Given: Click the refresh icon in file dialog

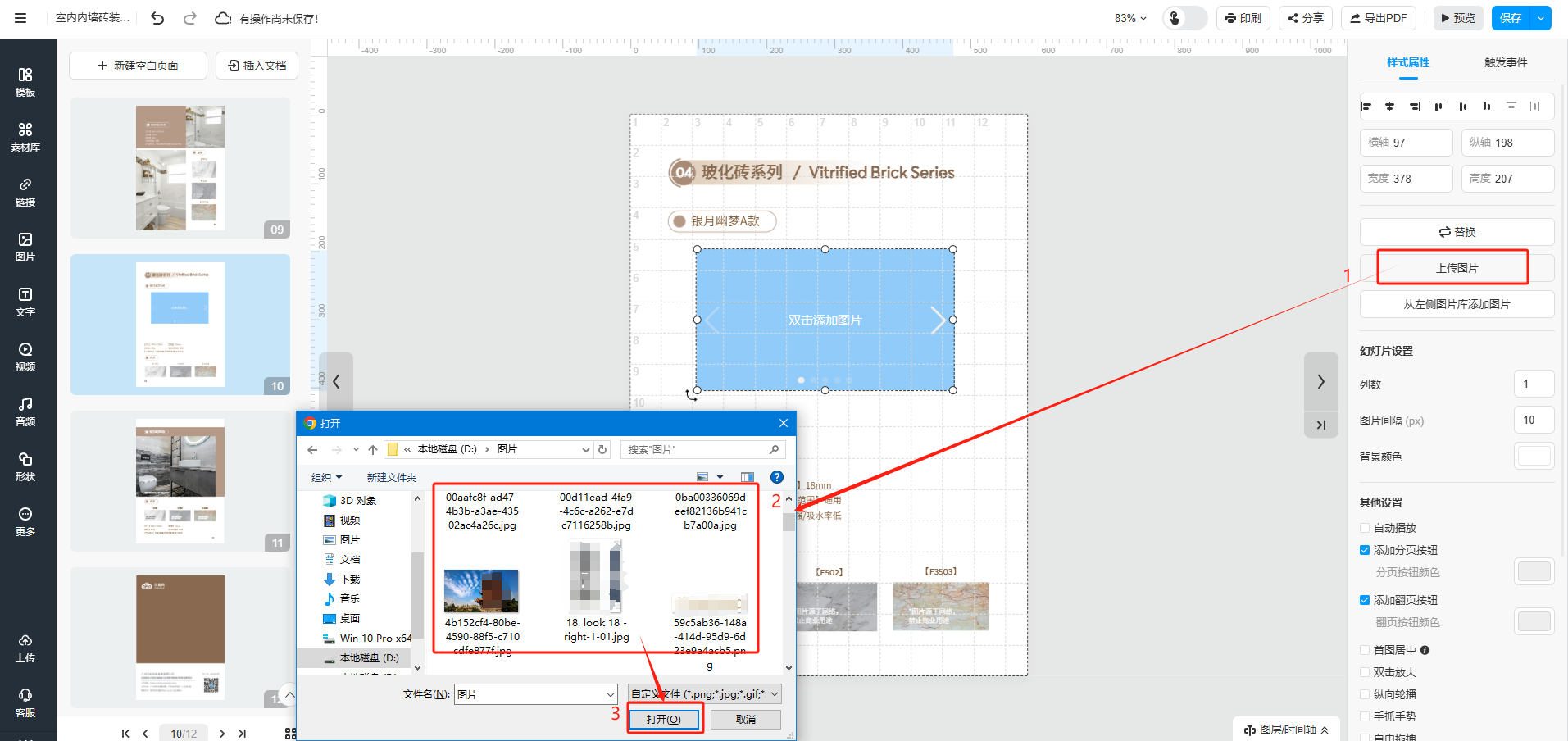Looking at the screenshot, I should coord(602,449).
